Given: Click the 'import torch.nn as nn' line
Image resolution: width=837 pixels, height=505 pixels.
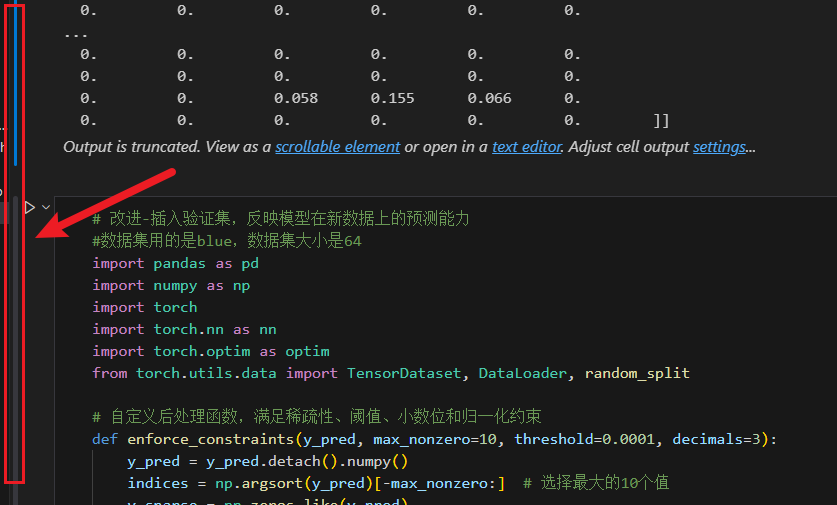Looking at the screenshot, I should pos(185,329).
